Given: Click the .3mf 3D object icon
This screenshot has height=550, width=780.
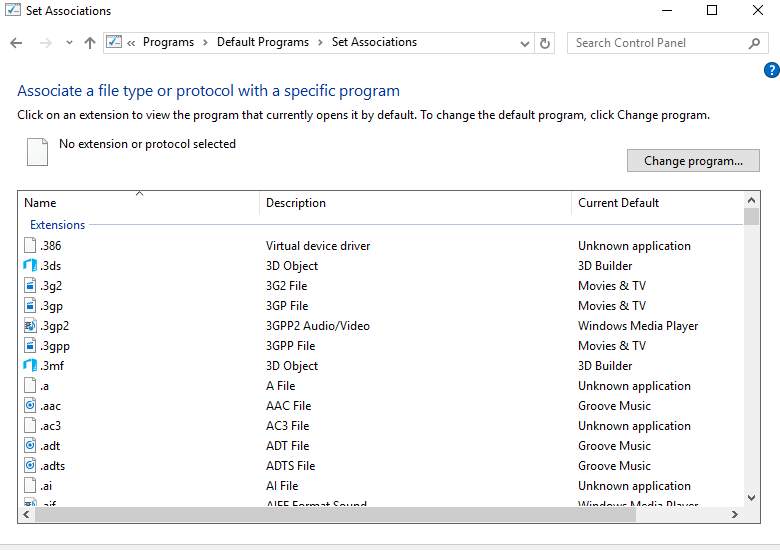Looking at the screenshot, I should [x=30, y=366].
